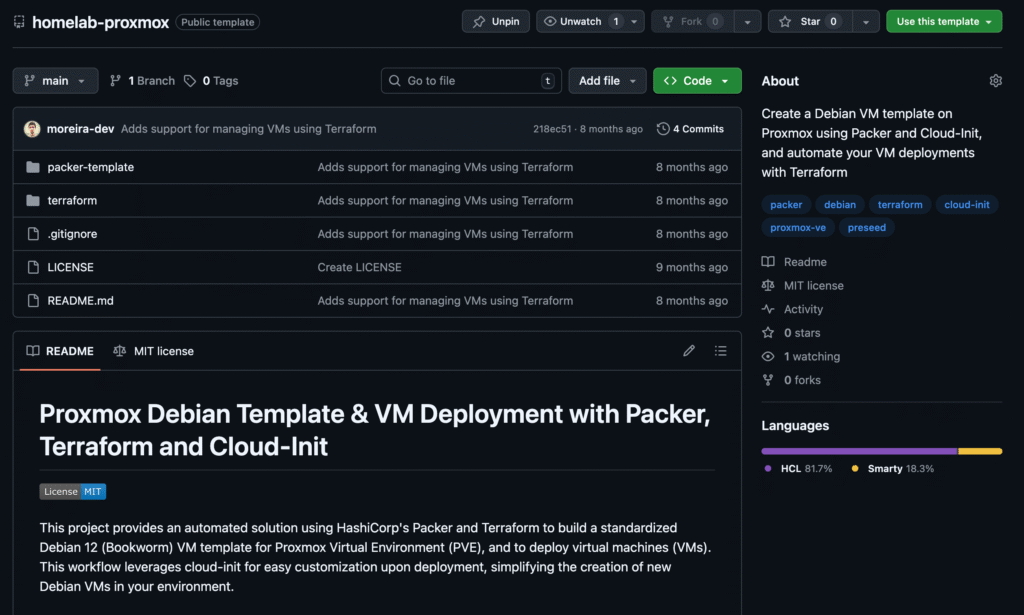Open commit 218ec51 hash link
The height and width of the screenshot is (615, 1024).
tap(552, 129)
